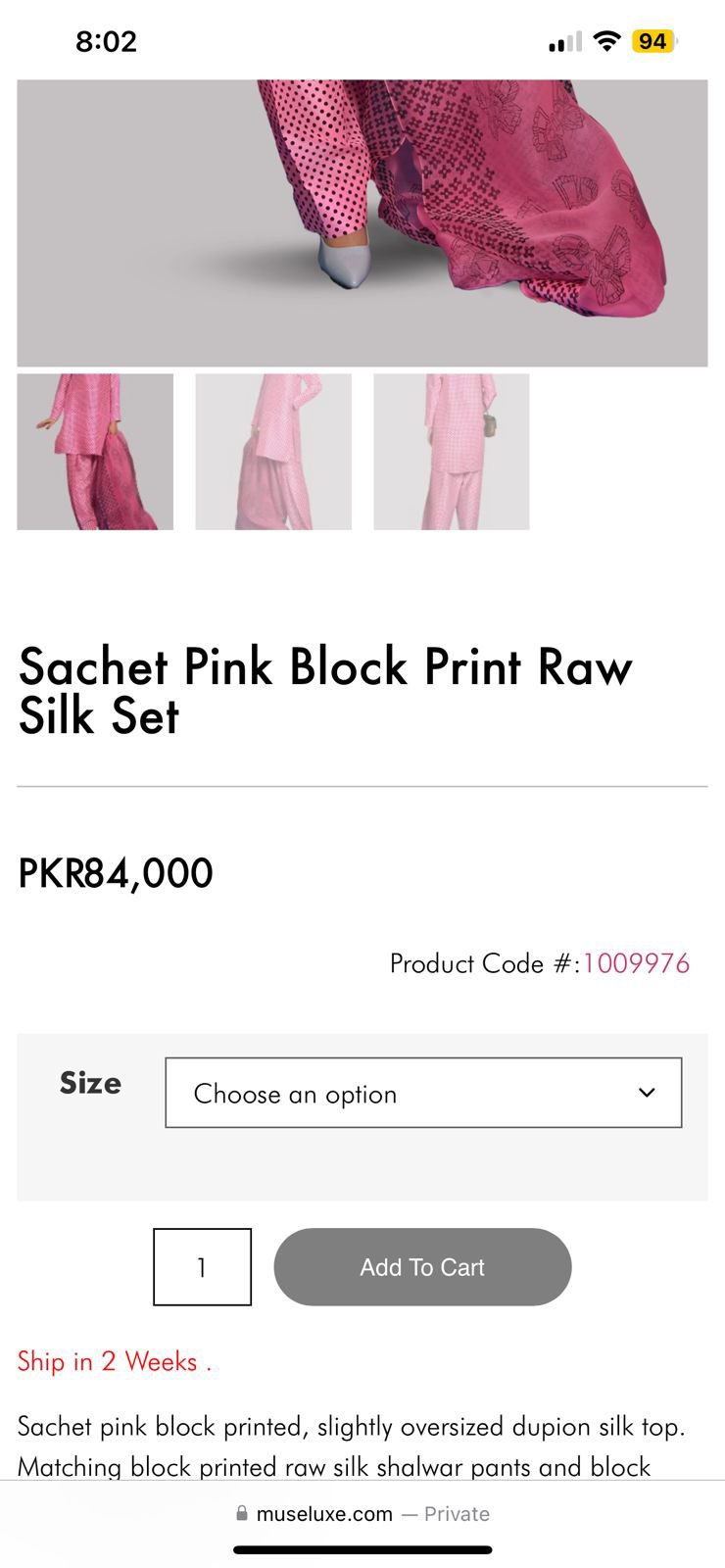Tap the home indicator bar
This screenshot has height=1568, width=725.
click(362, 1550)
